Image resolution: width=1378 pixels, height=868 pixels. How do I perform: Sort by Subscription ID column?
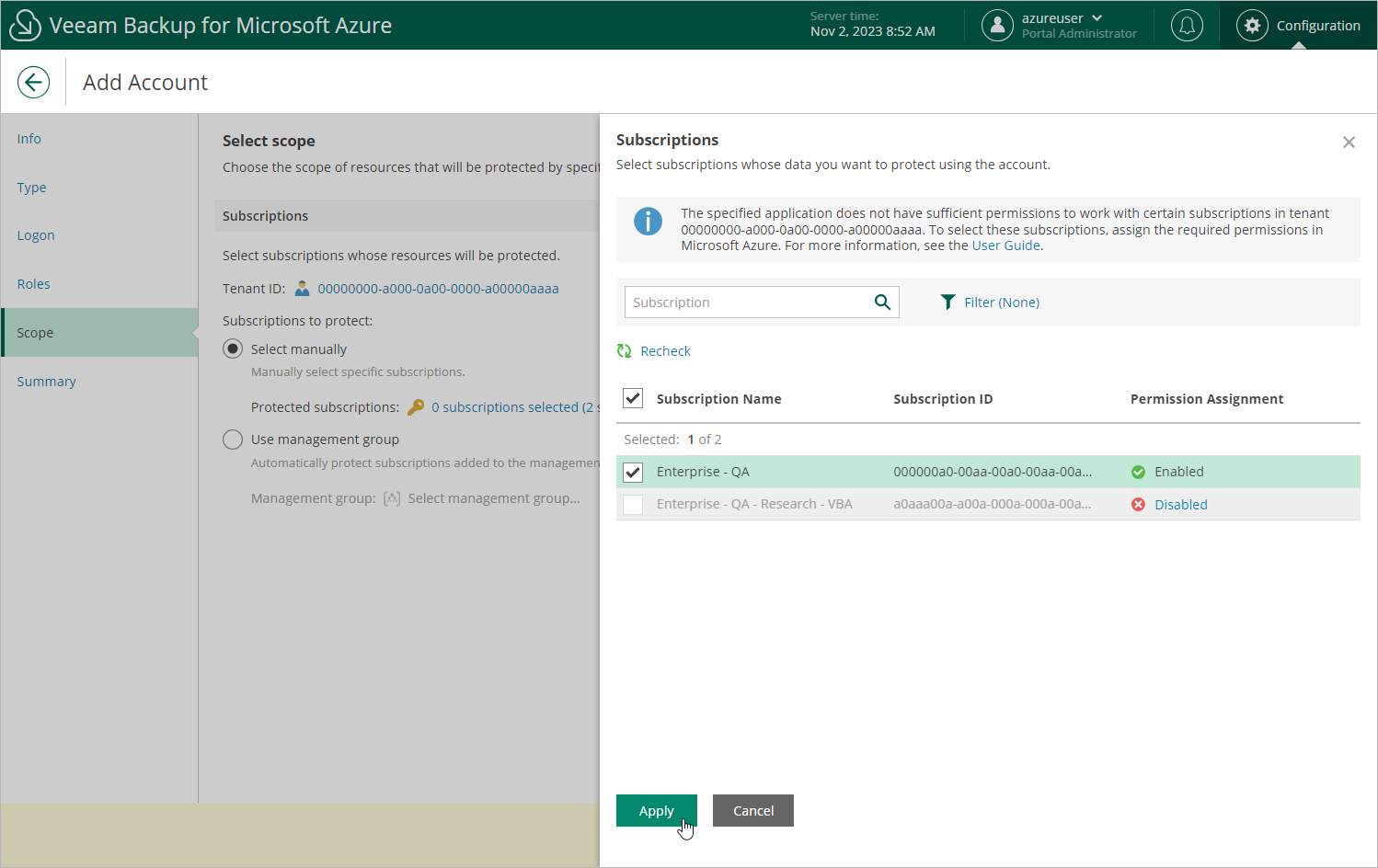coord(943,399)
